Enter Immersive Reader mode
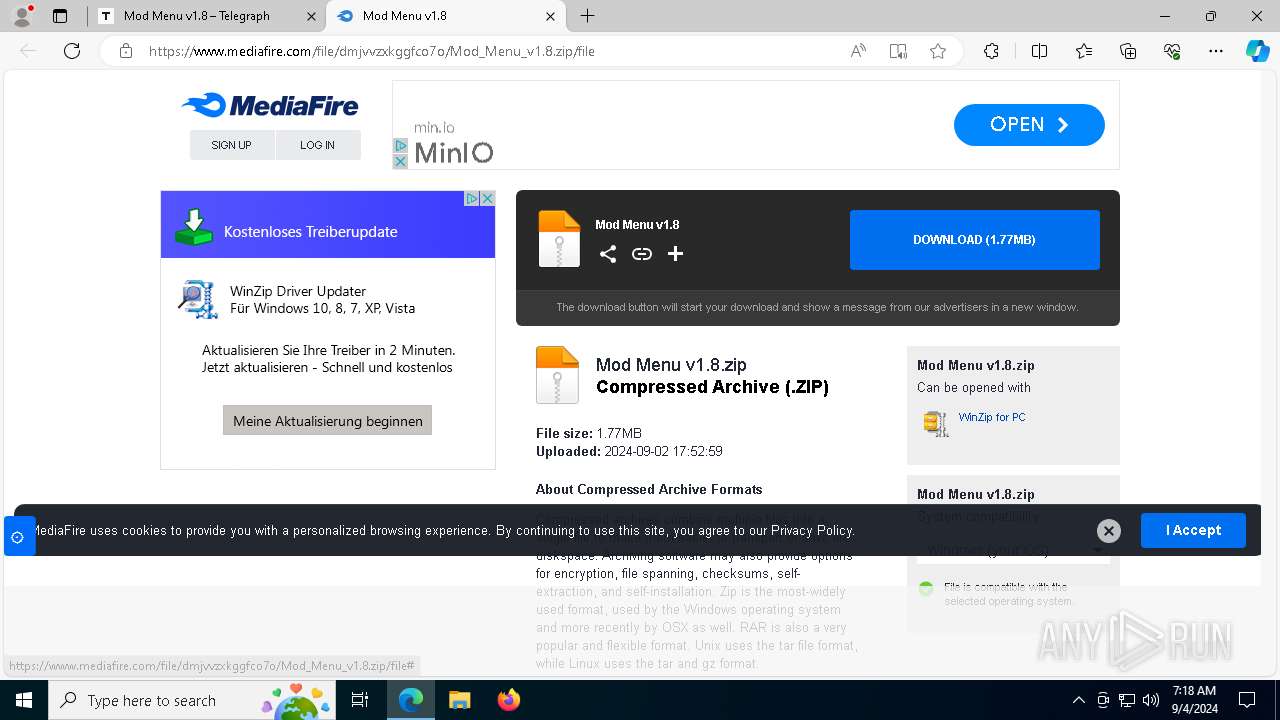The height and width of the screenshot is (720, 1280). [898, 51]
